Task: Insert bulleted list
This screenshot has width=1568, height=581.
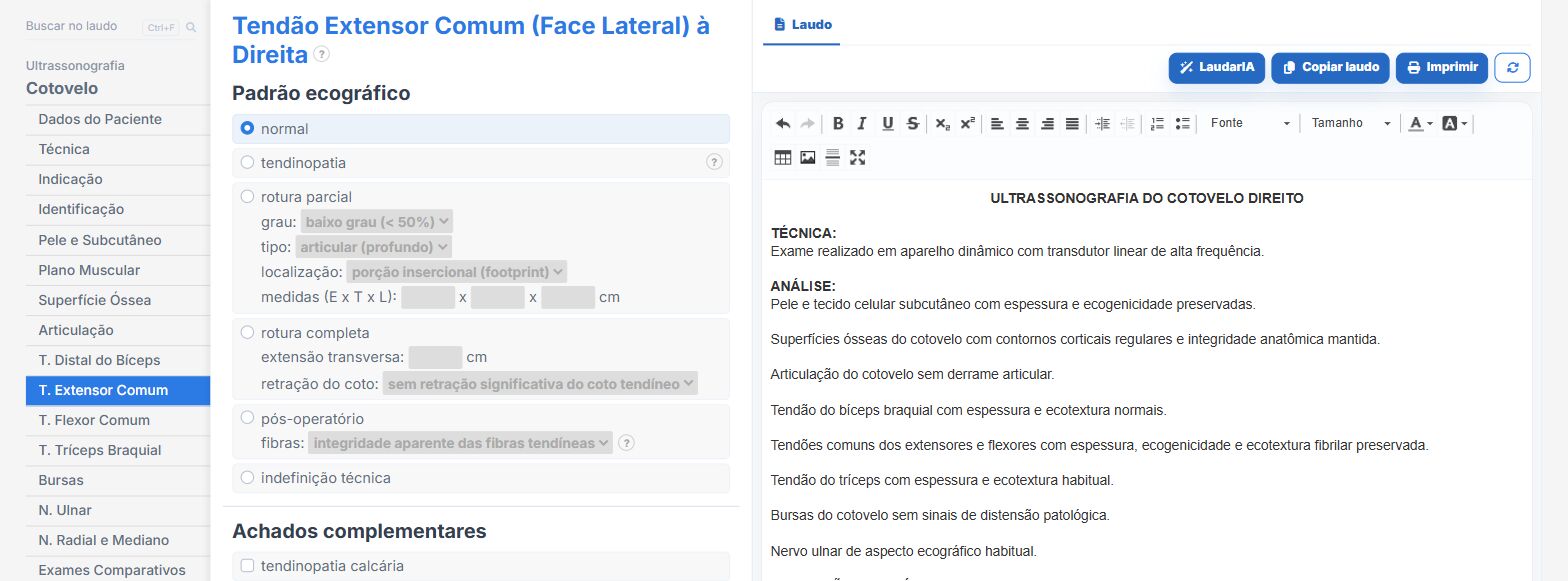Action: 1182,124
